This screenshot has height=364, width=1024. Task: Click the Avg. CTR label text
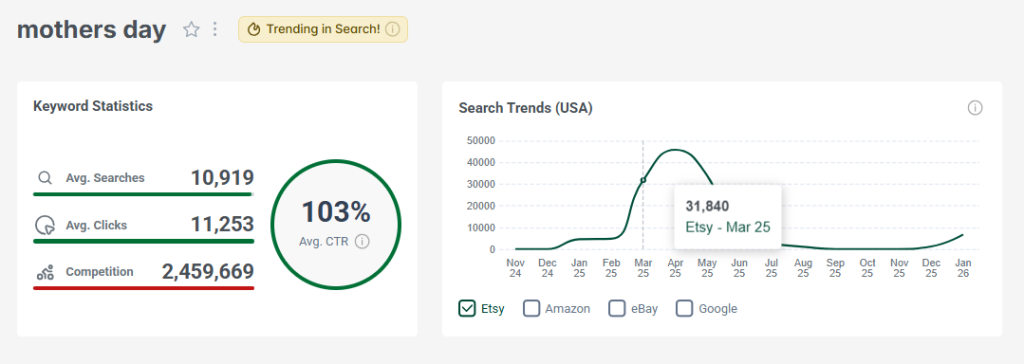pos(324,242)
